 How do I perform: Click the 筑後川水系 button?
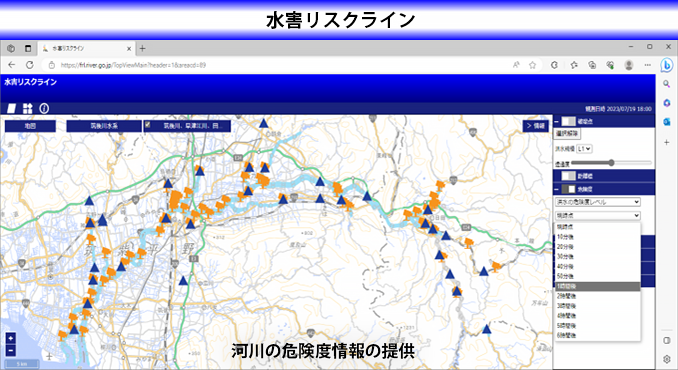pos(104,126)
